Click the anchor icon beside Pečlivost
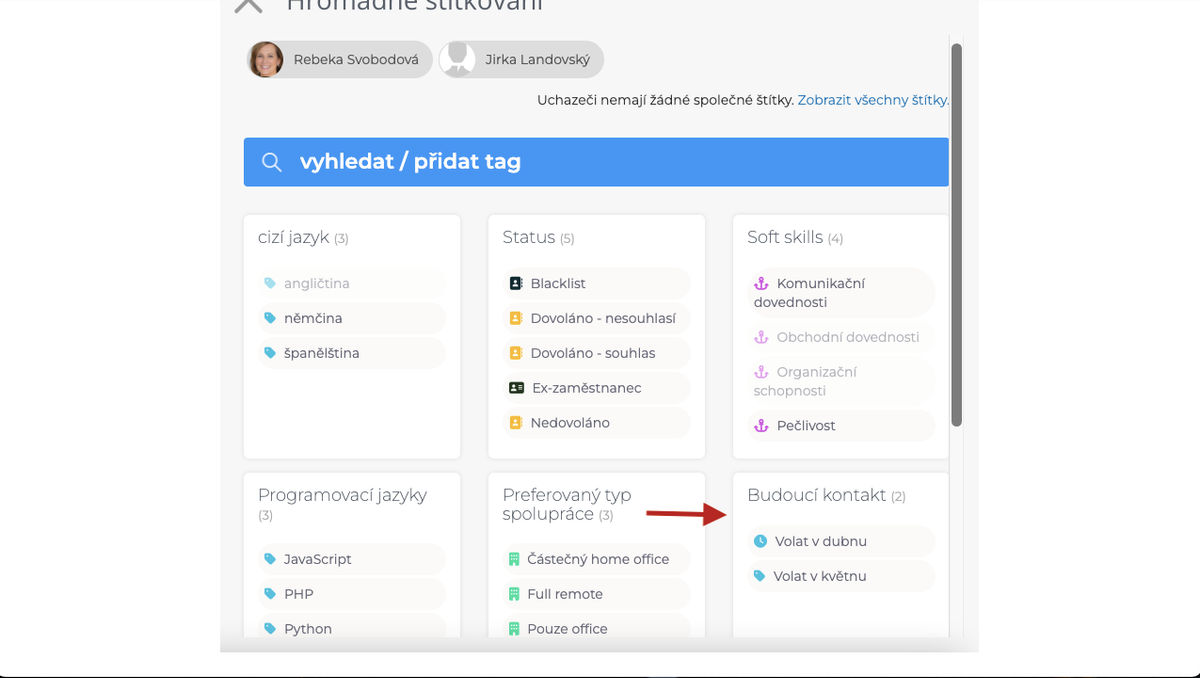Viewport: 1200px width, 678px height. click(x=761, y=425)
